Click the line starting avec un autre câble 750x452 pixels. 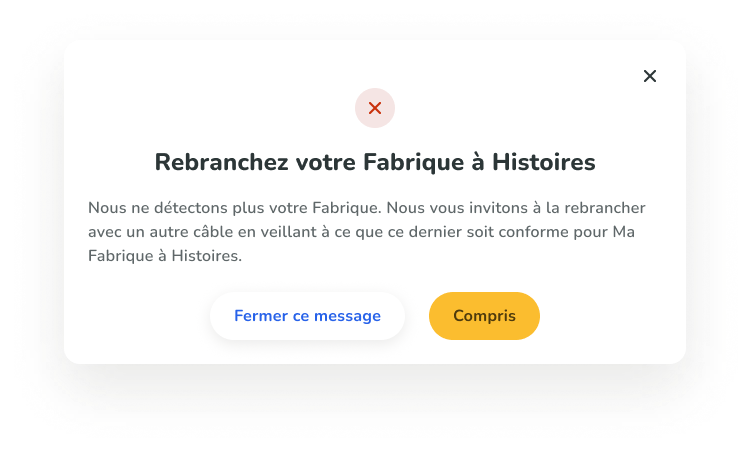(x=362, y=232)
